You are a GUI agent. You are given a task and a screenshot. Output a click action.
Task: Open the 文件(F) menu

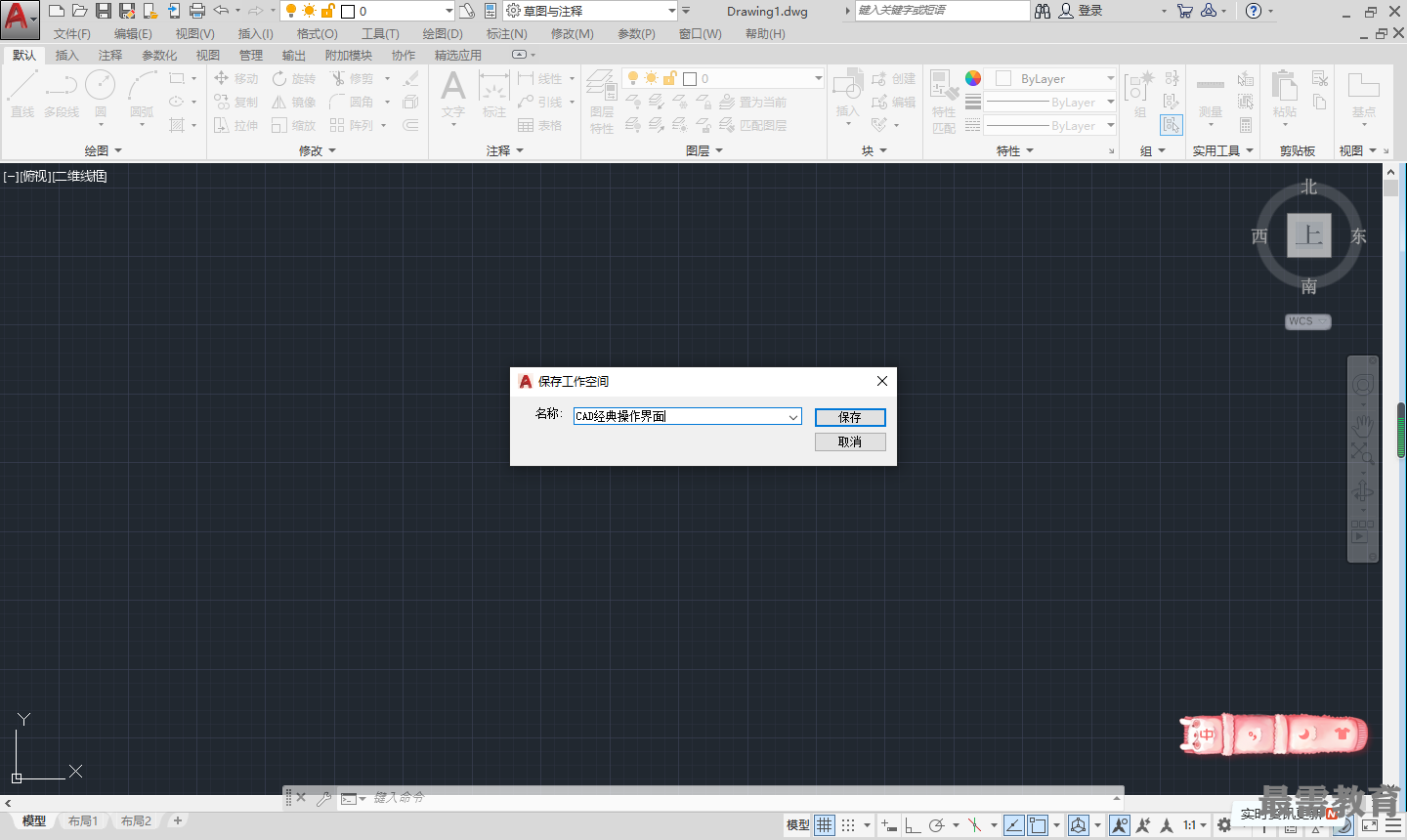pyautogui.click(x=72, y=33)
